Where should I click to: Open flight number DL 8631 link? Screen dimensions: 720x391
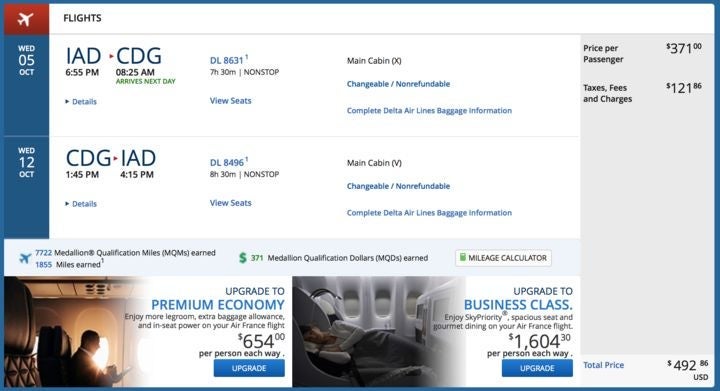pos(227,60)
